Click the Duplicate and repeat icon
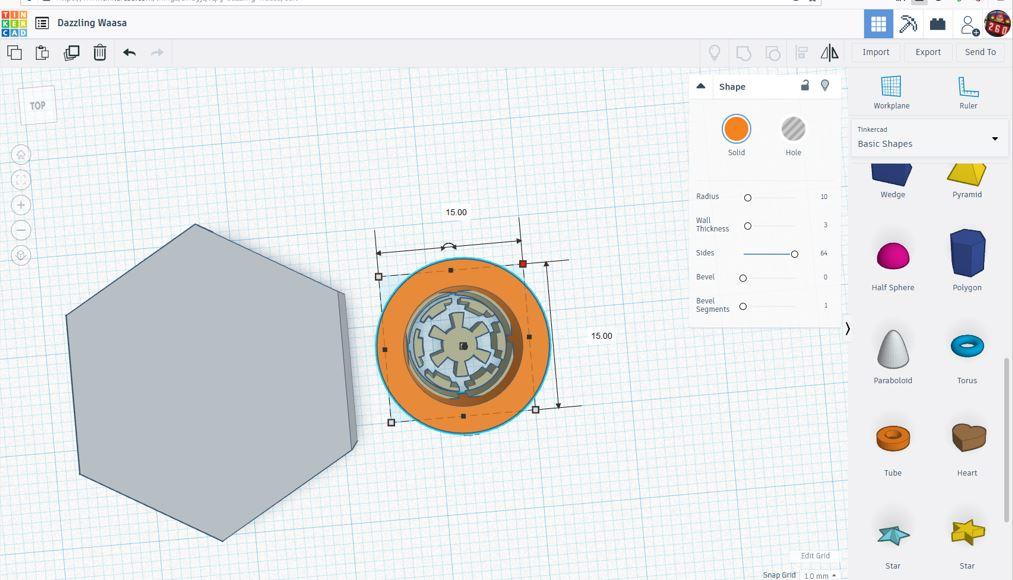 pyautogui.click(x=71, y=53)
